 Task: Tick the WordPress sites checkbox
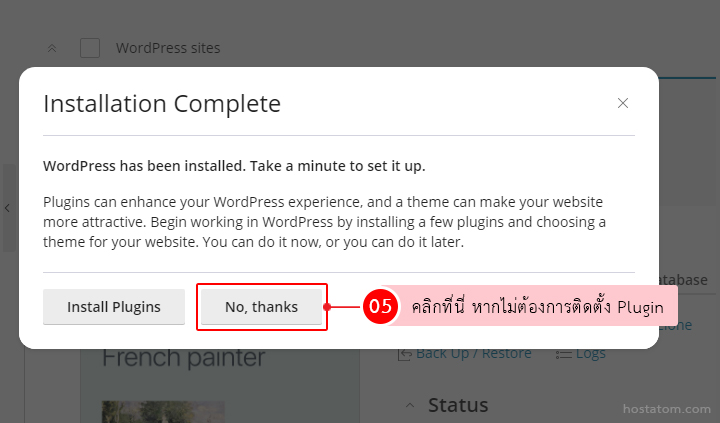point(90,48)
